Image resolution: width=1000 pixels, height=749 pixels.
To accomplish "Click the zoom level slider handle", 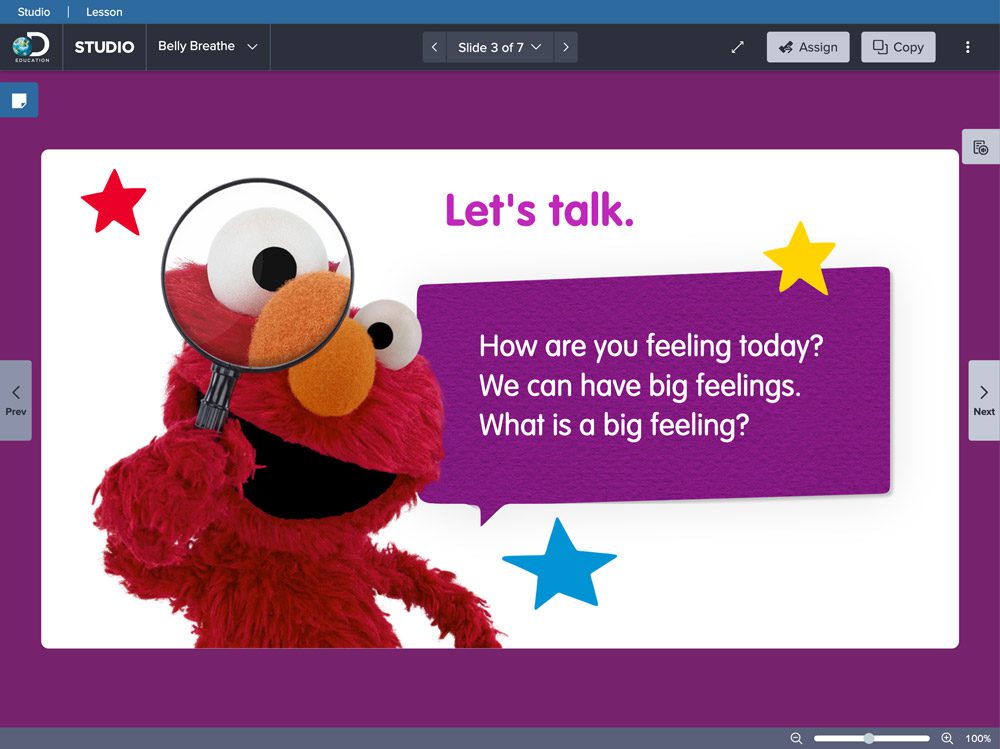I will tap(869, 738).
